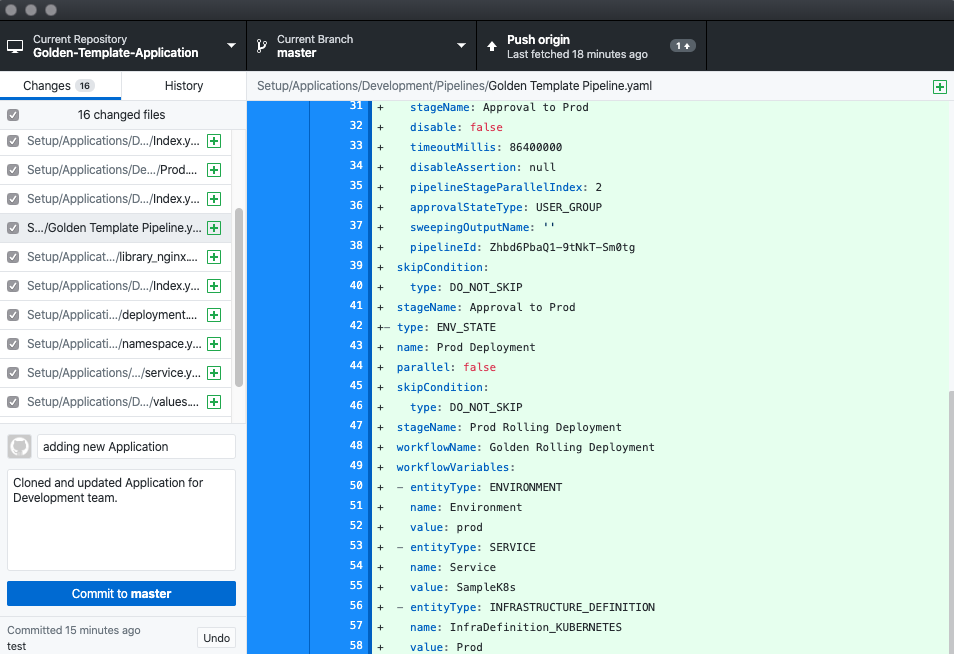Uncheck the library_nginx file checkbox
This screenshot has width=954, height=654.
pos(13,257)
